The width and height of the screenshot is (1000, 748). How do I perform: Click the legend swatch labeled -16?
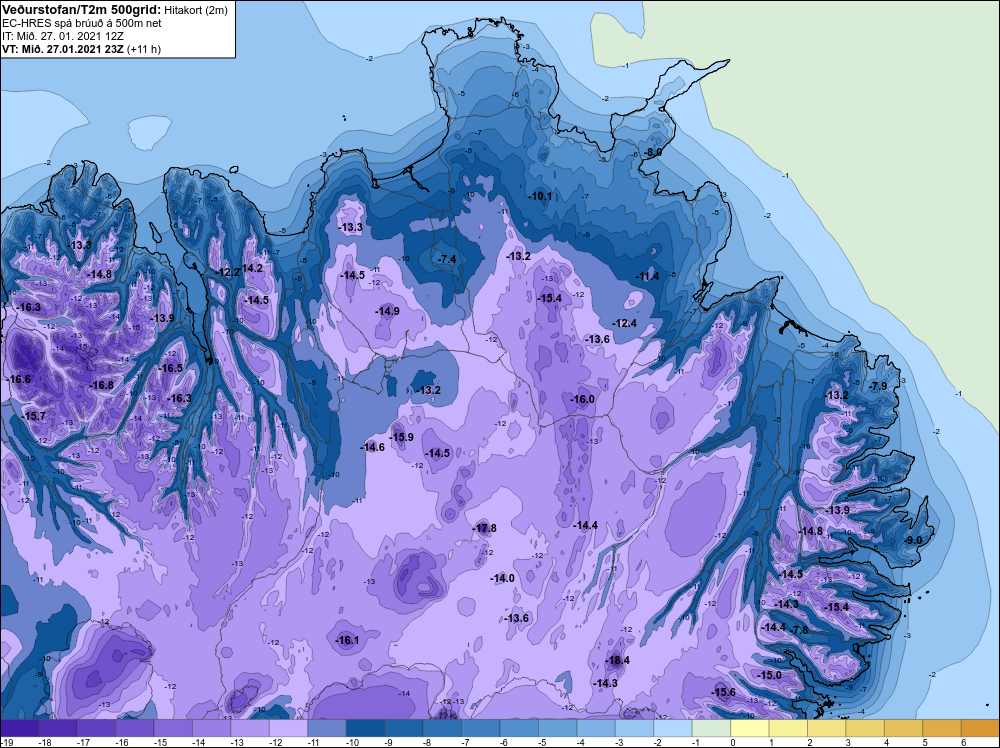(x=135, y=728)
